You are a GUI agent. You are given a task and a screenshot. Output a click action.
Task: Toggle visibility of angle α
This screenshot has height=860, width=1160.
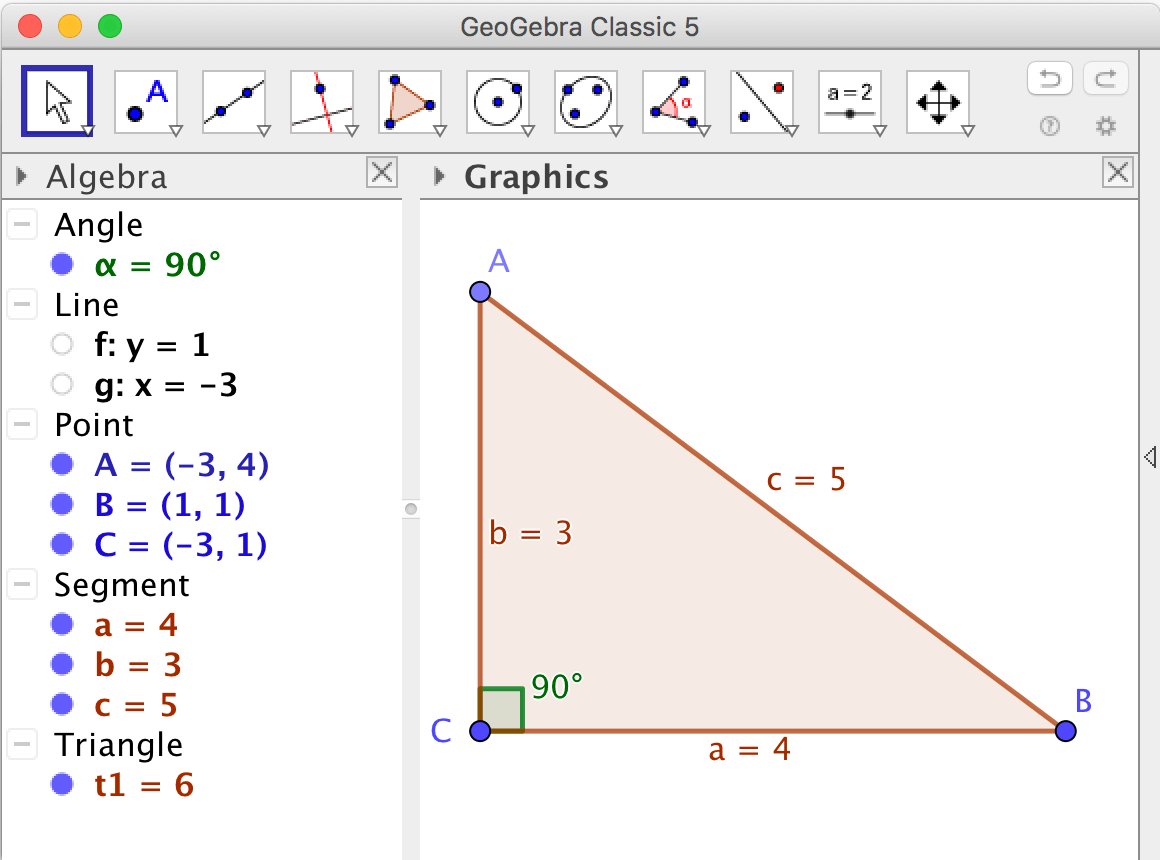click(62, 264)
